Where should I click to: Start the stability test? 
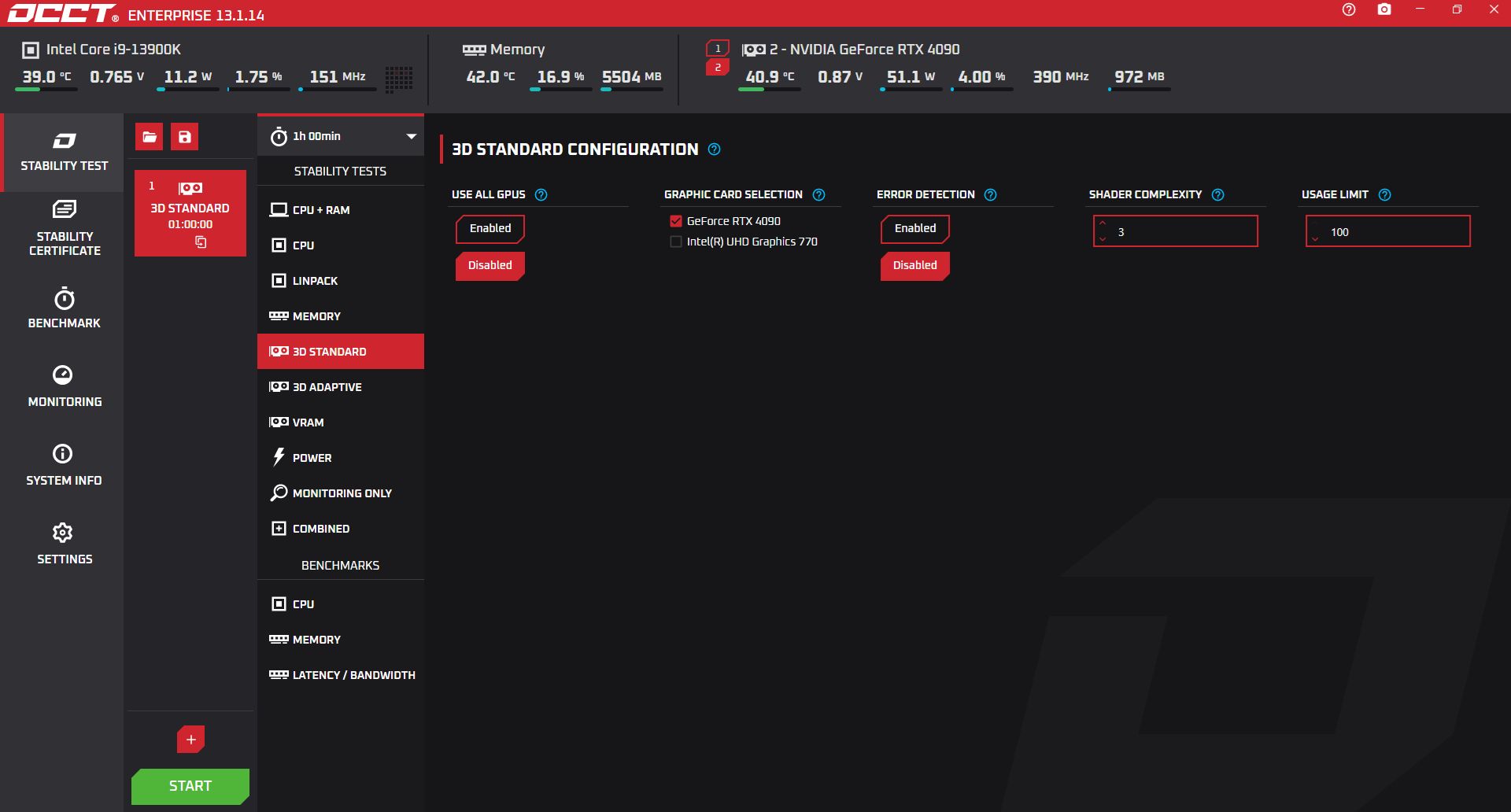190,786
